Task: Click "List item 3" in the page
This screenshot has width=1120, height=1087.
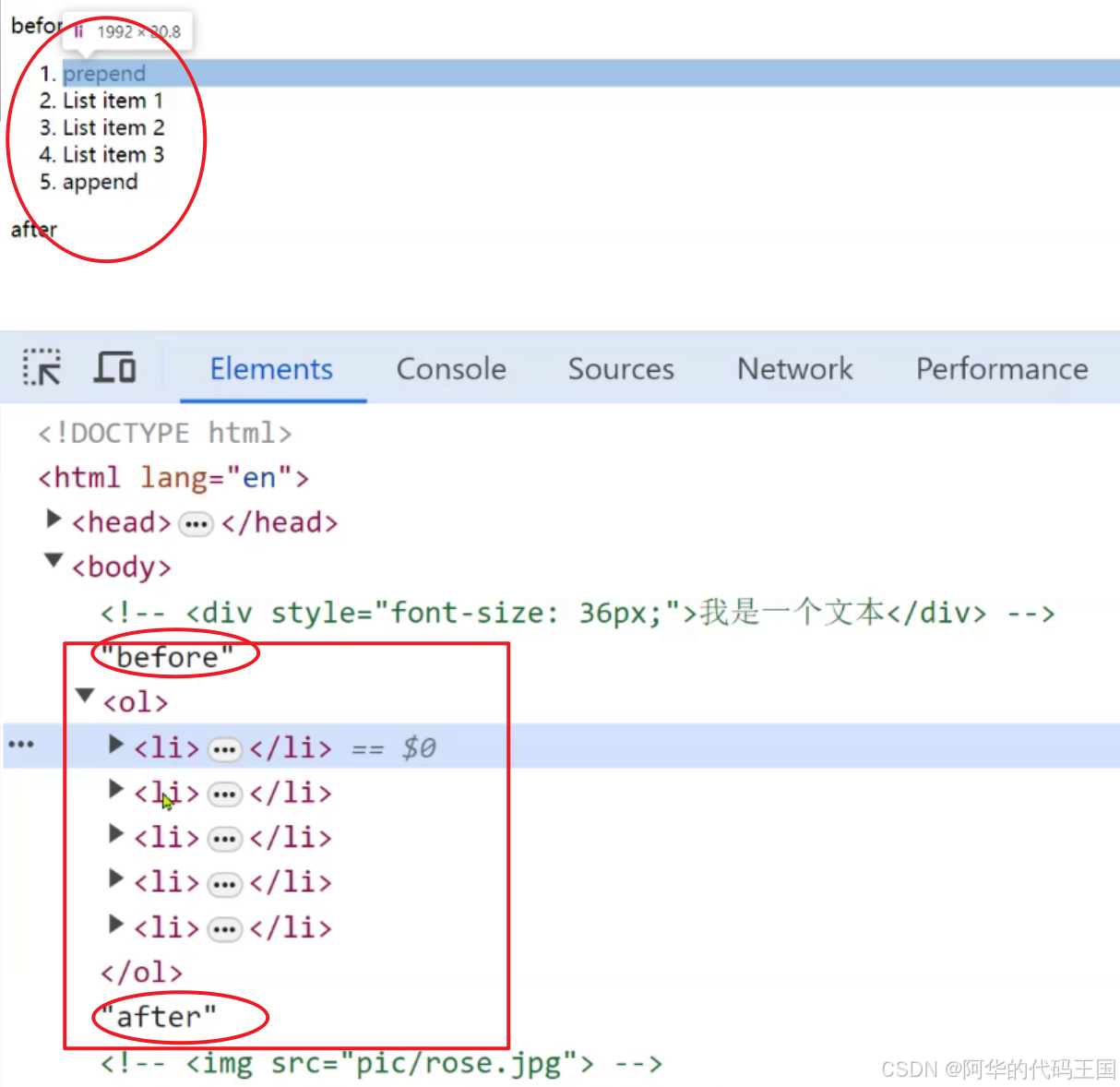Action: pyautogui.click(x=113, y=154)
